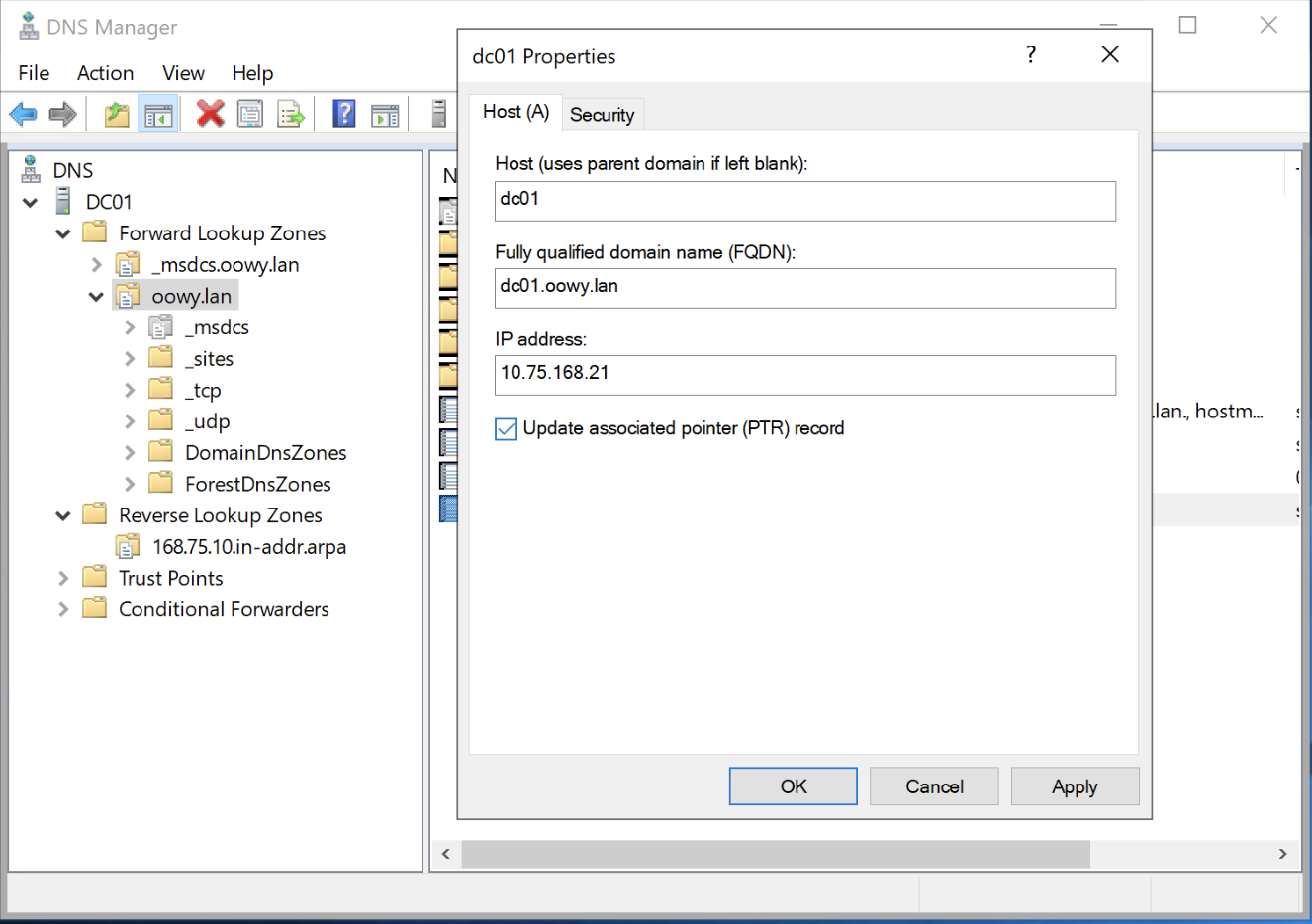The height and width of the screenshot is (924, 1312).
Task: Click the Apply button
Action: 1074,786
